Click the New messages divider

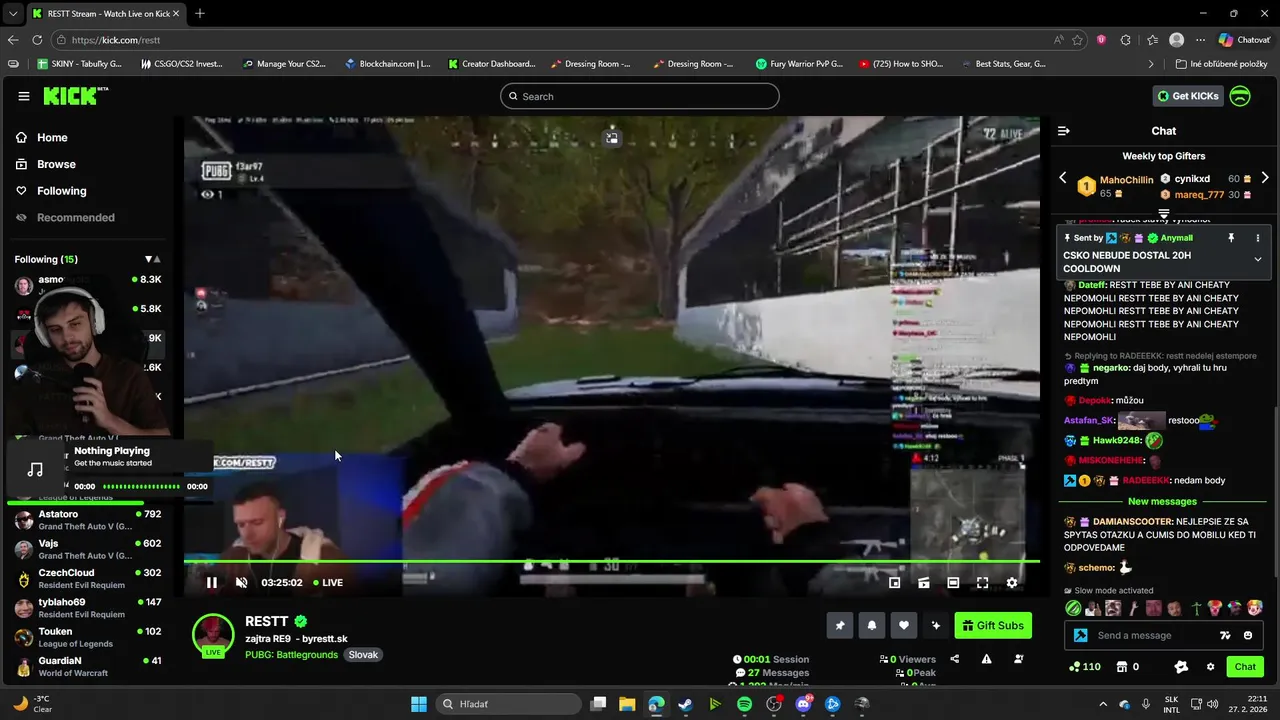[x=1162, y=501]
